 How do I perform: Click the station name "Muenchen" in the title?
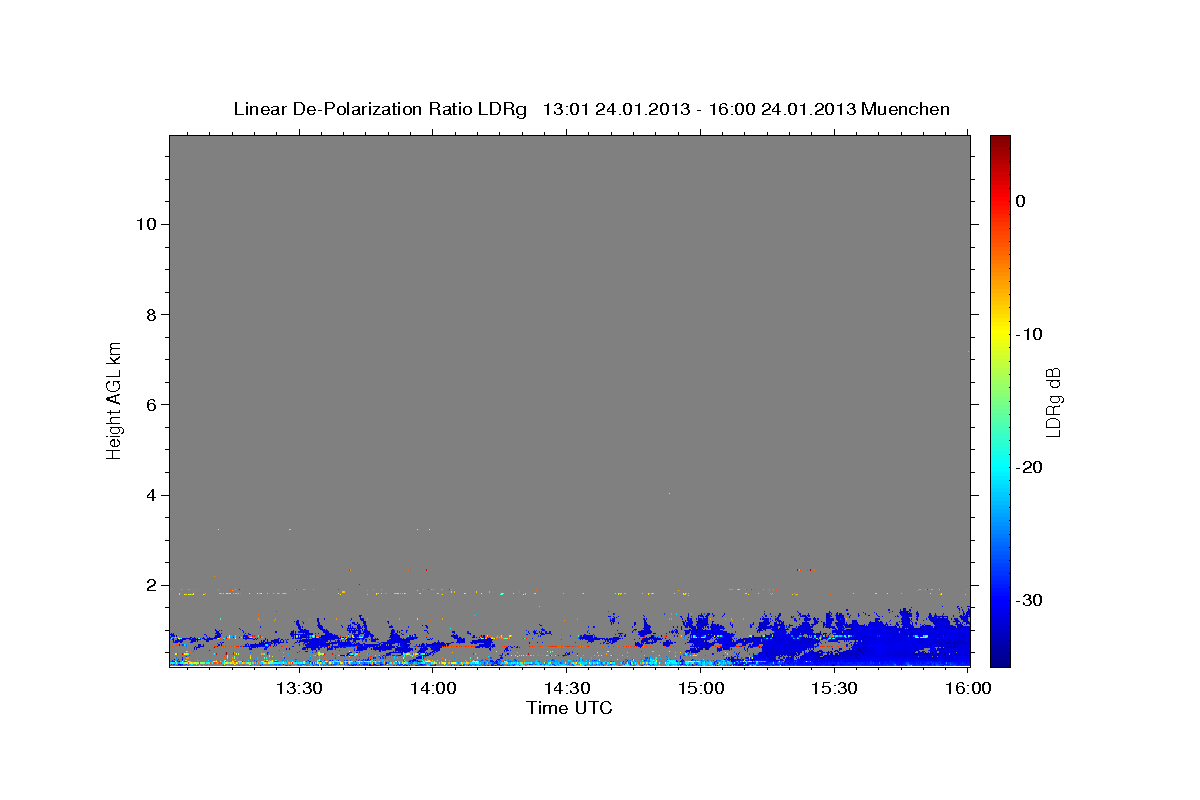click(906, 109)
